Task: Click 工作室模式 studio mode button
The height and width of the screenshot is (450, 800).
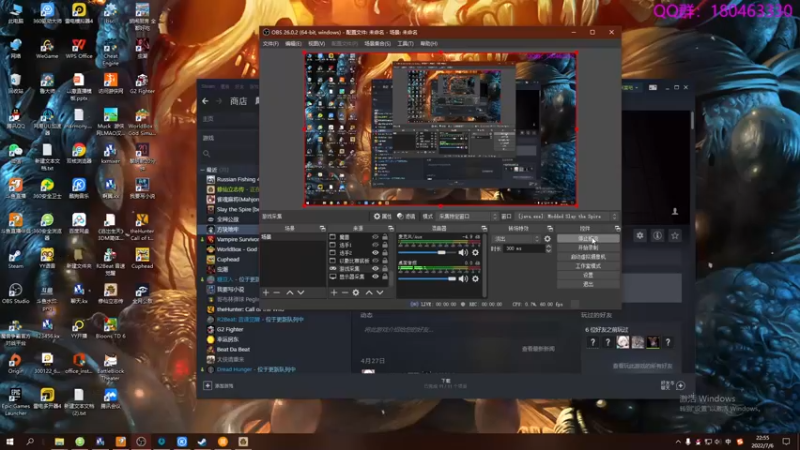Action: 588,266
